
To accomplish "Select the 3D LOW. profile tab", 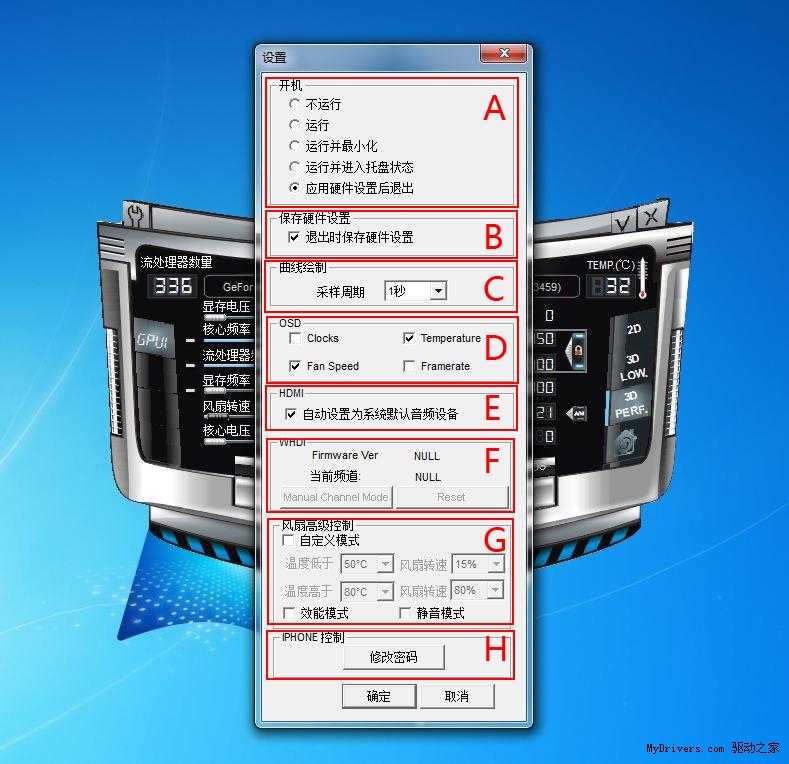I will 633,366.
